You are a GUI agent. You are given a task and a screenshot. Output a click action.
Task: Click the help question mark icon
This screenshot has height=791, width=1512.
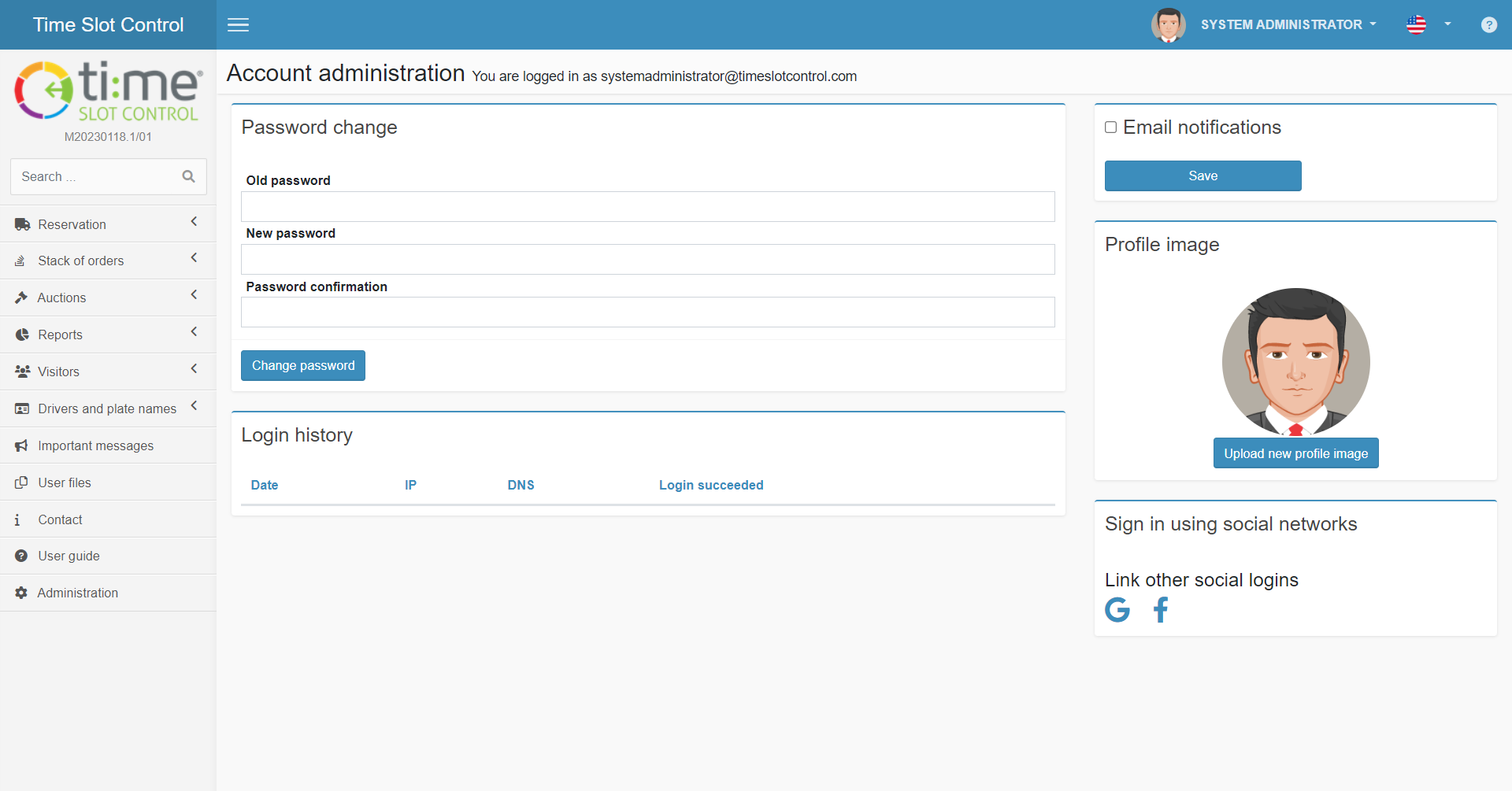1489,24
